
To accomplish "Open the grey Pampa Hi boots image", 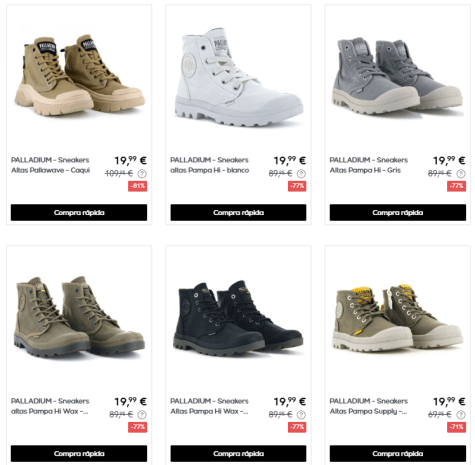I will [398, 76].
